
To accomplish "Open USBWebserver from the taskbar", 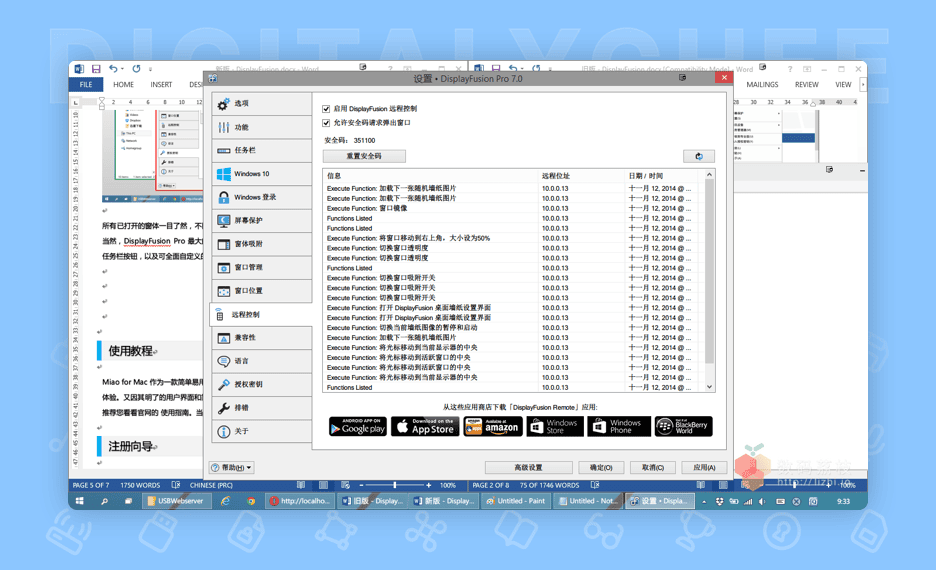I will point(176,501).
